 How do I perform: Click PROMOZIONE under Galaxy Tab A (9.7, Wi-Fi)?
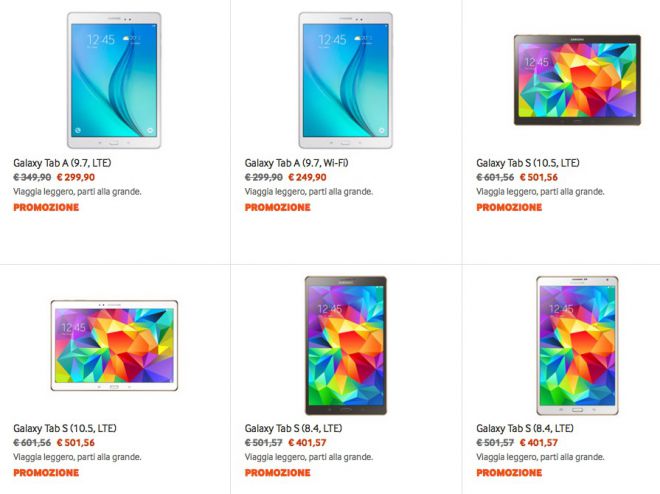[x=278, y=207]
